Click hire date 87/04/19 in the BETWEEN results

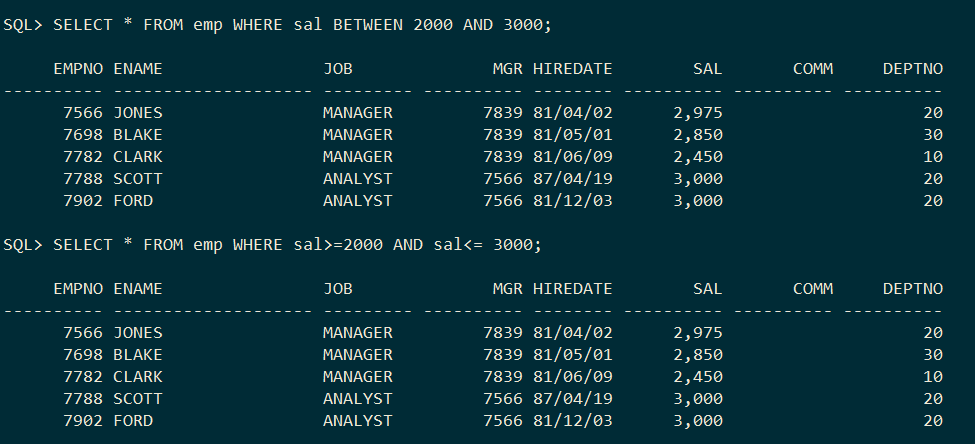point(573,179)
